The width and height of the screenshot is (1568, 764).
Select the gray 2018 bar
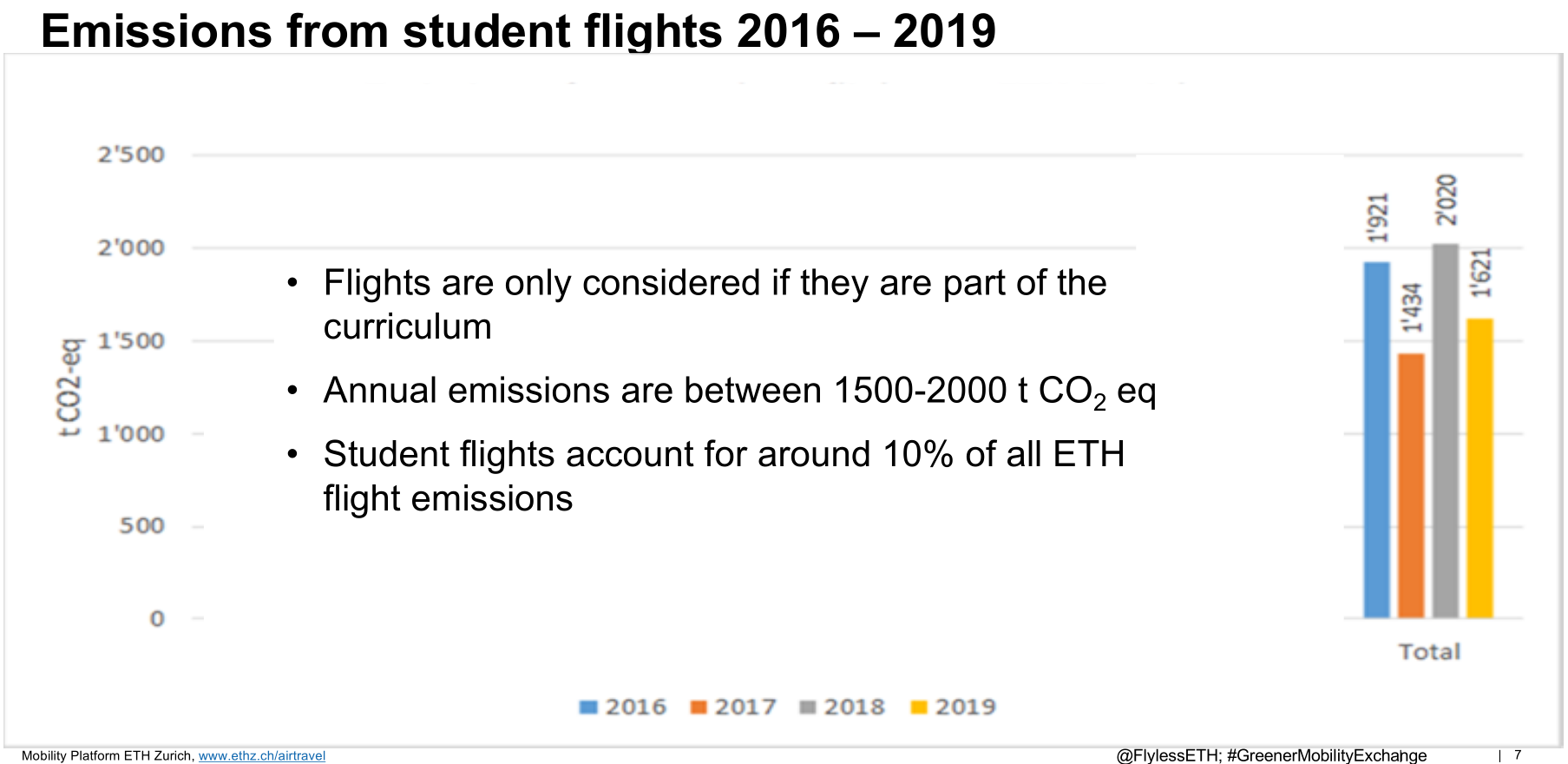pos(1446,431)
